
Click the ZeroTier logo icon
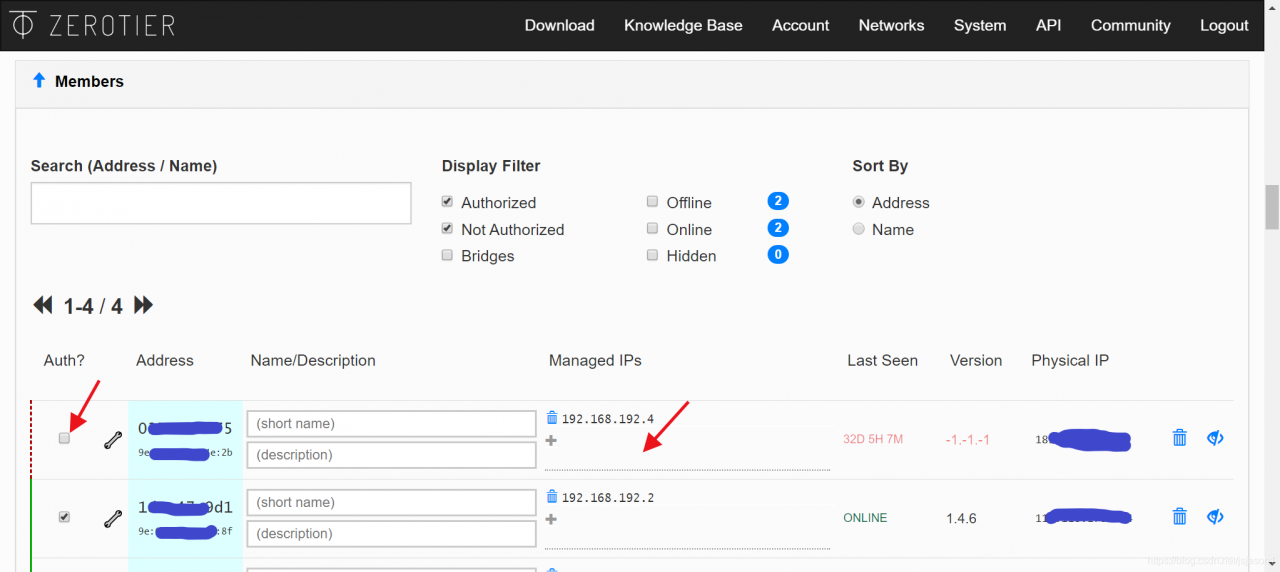[23, 25]
